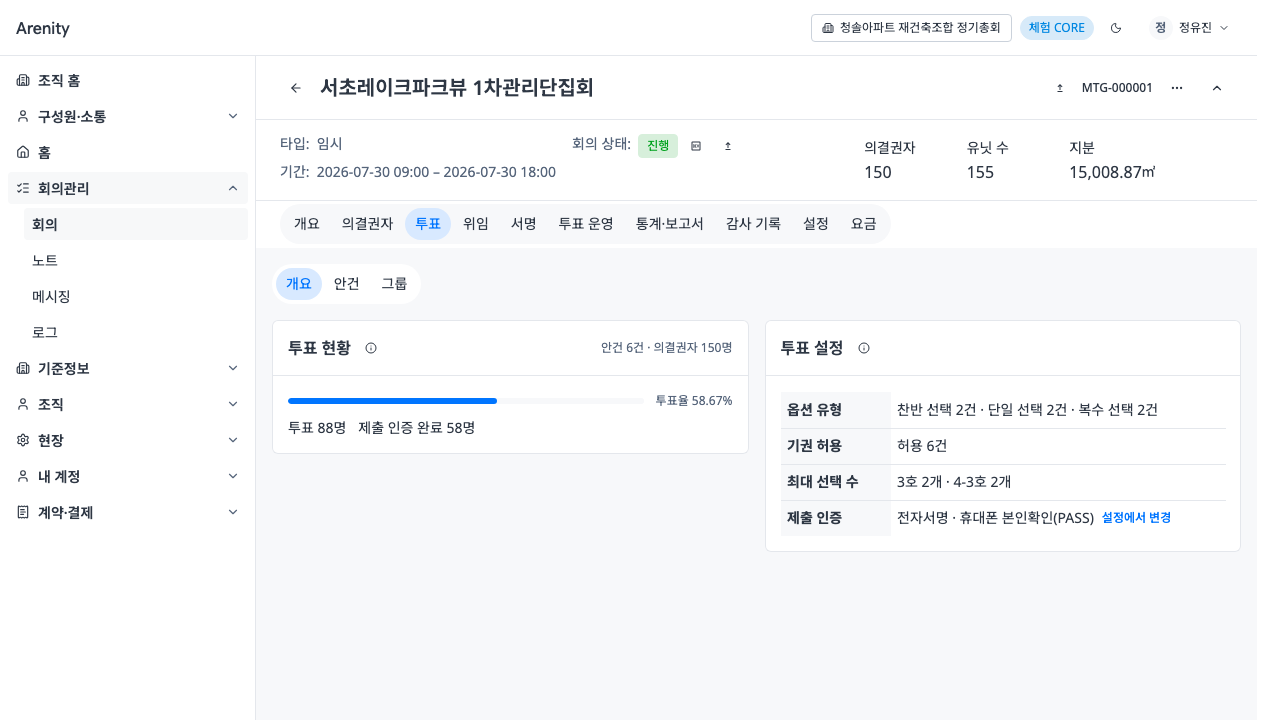Click the upload icon beside meeting status
Image resolution: width=1268 pixels, height=720 pixels.
(x=728, y=146)
